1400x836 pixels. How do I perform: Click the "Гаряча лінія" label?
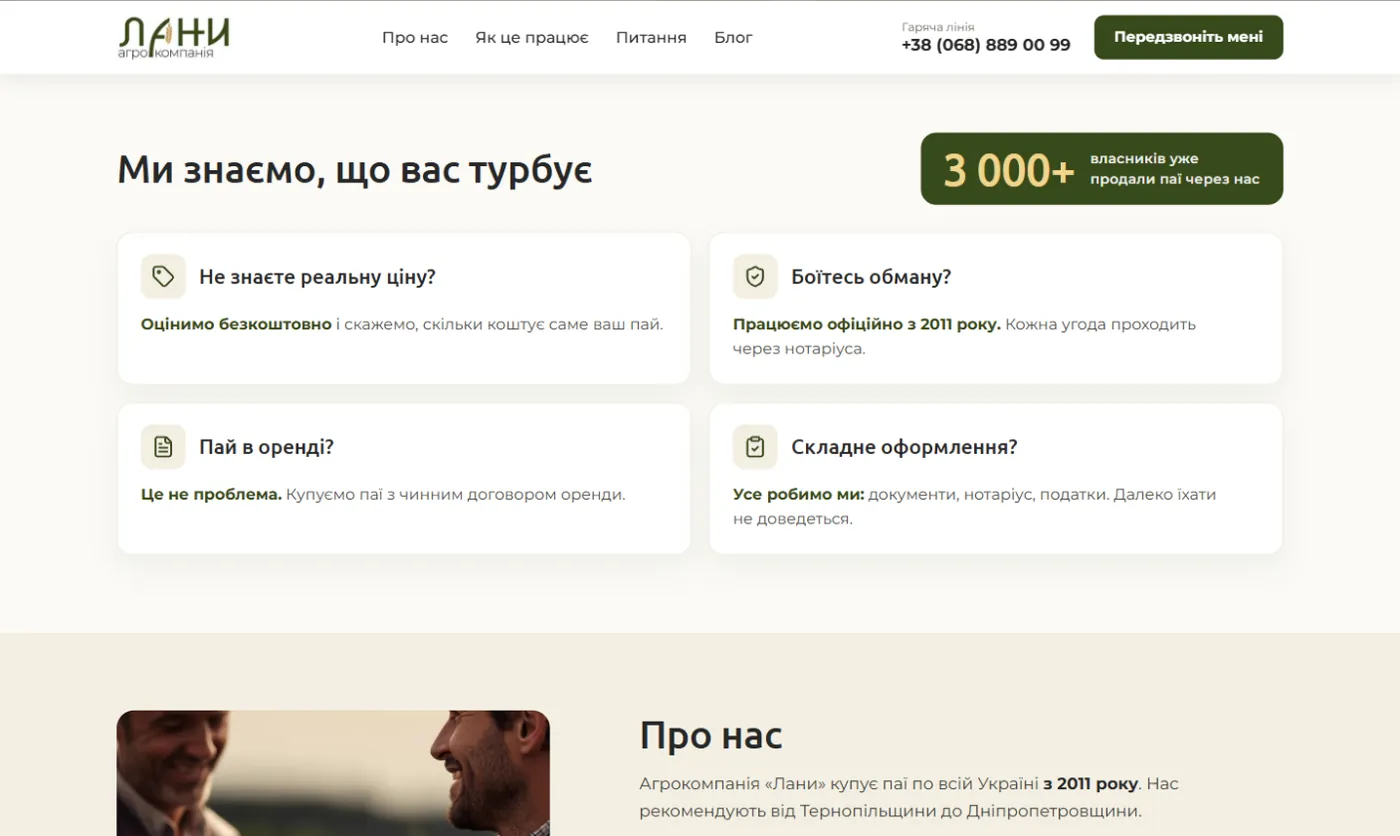click(x=938, y=27)
